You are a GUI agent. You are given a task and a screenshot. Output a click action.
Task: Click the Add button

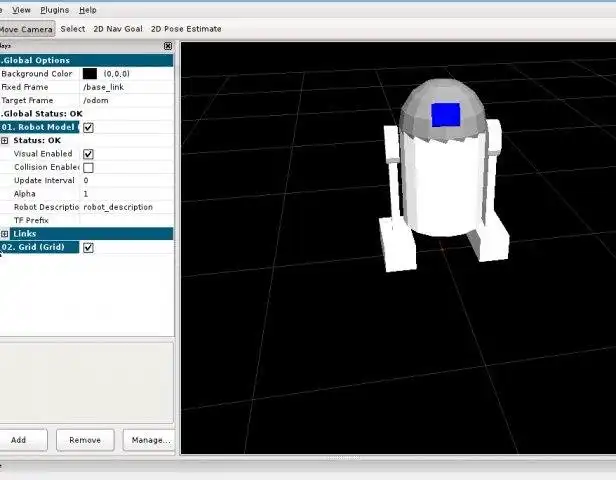pos(23,440)
